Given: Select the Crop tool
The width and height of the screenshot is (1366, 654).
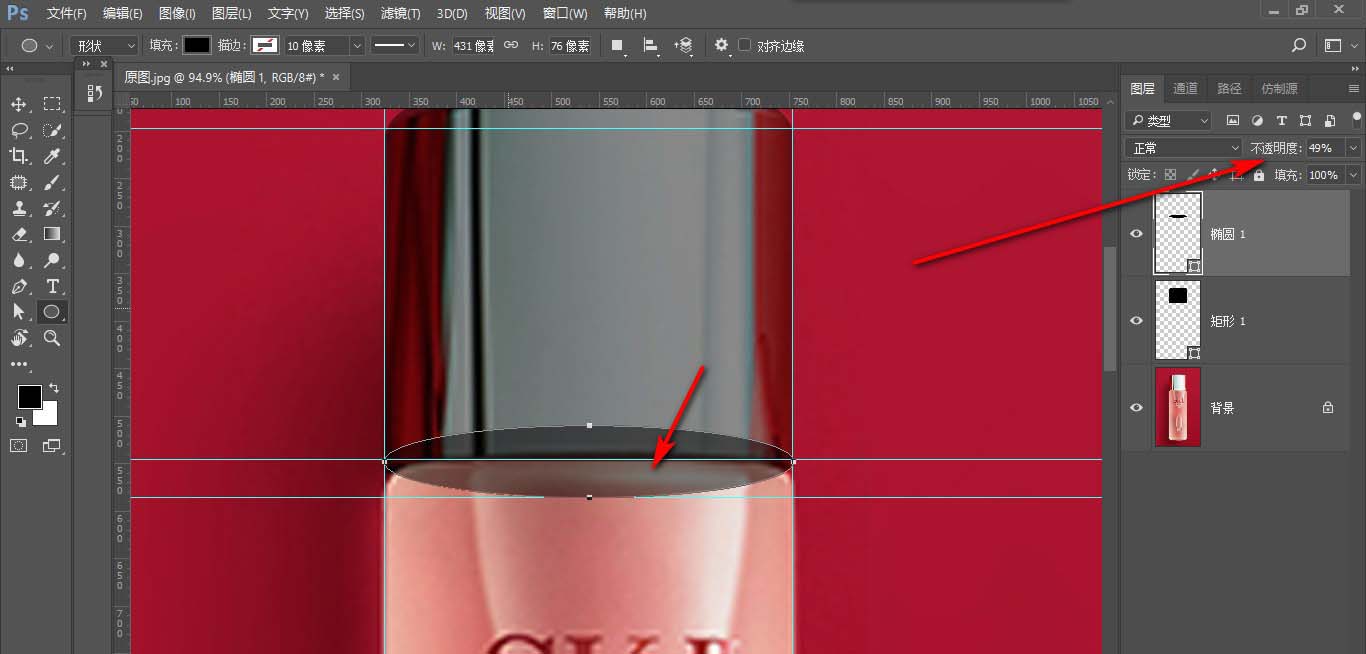Looking at the screenshot, I should tap(19, 156).
